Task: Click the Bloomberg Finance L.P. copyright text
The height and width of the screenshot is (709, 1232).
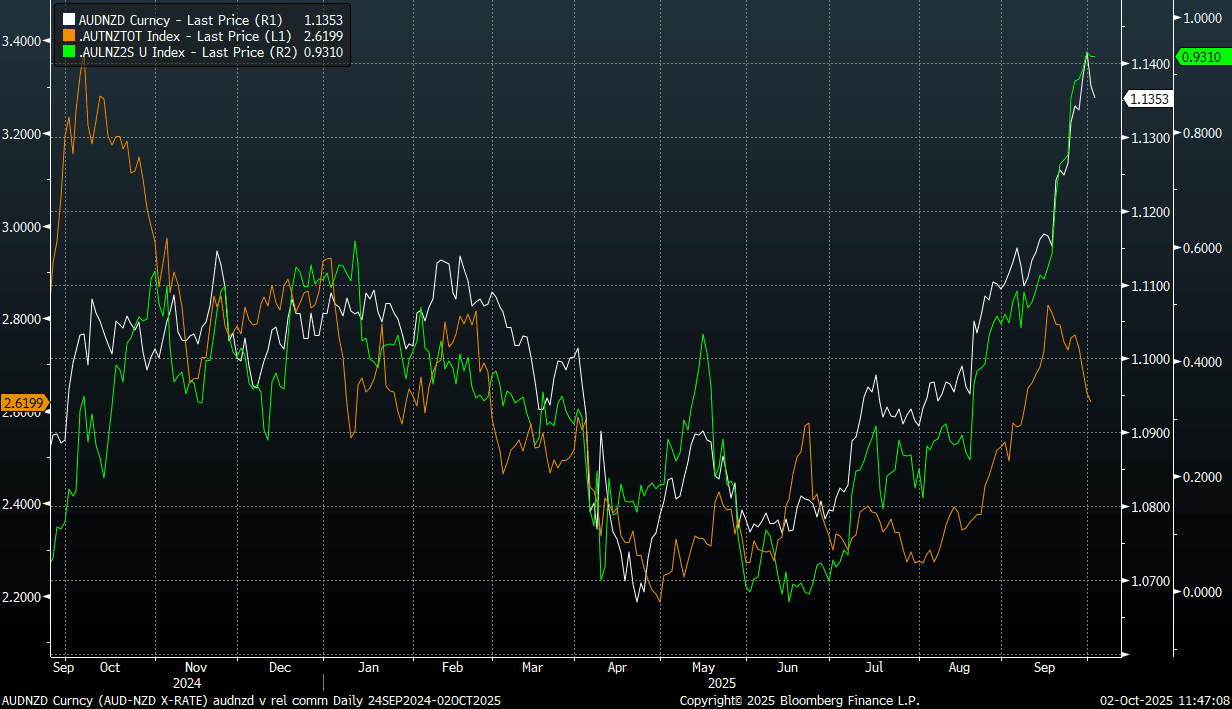Action: [799, 700]
